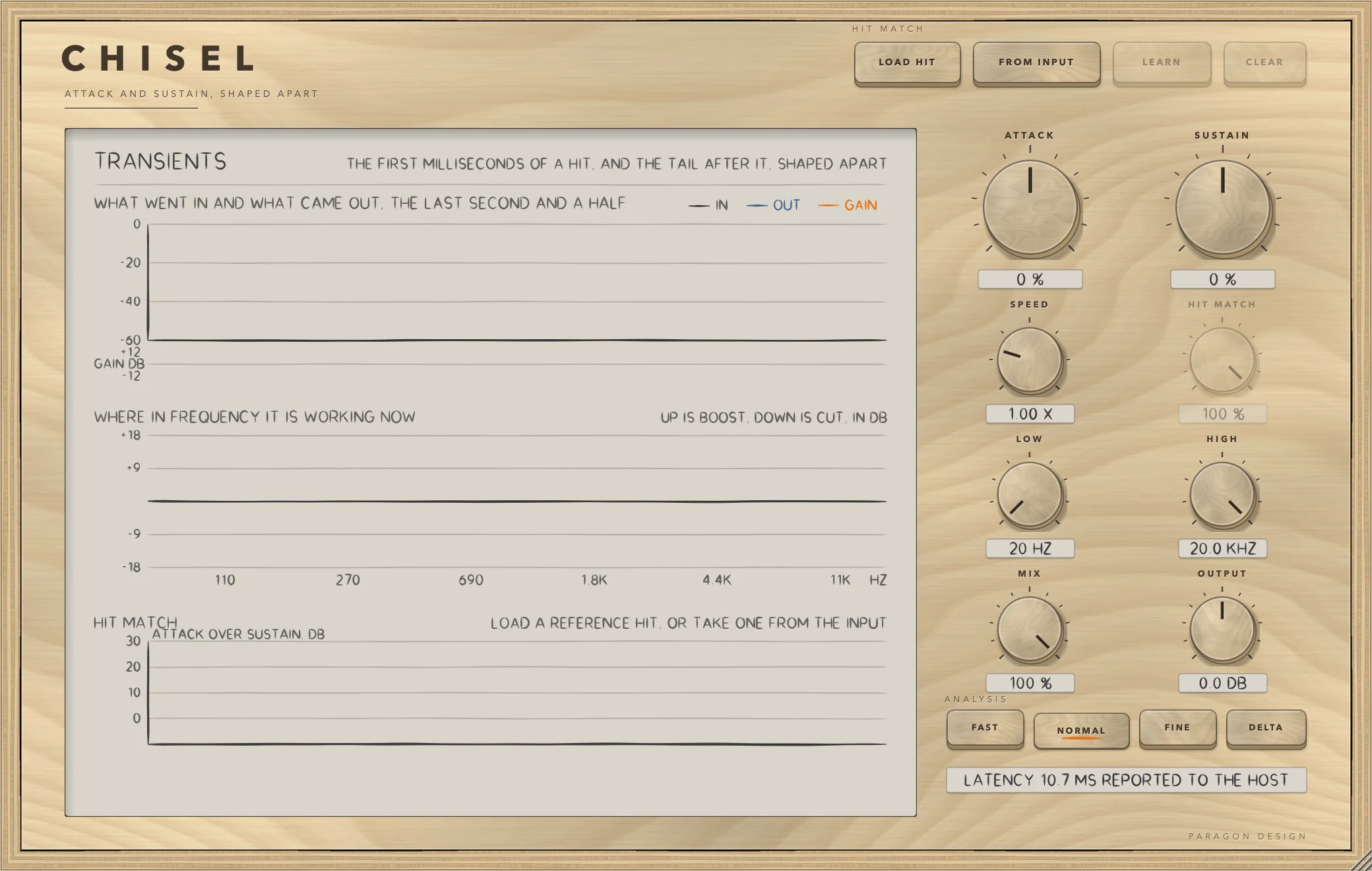Click the CHISEL logo title
This screenshot has width=1372, height=871.
click(158, 59)
